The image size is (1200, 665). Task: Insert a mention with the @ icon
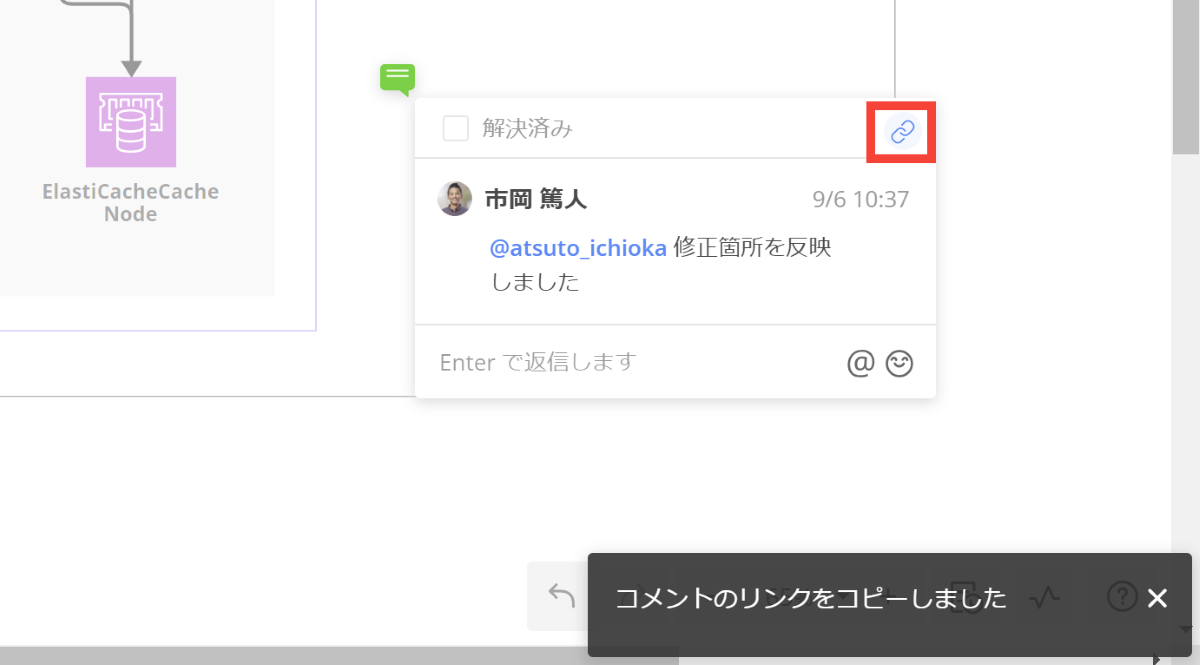click(x=860, y=363)
